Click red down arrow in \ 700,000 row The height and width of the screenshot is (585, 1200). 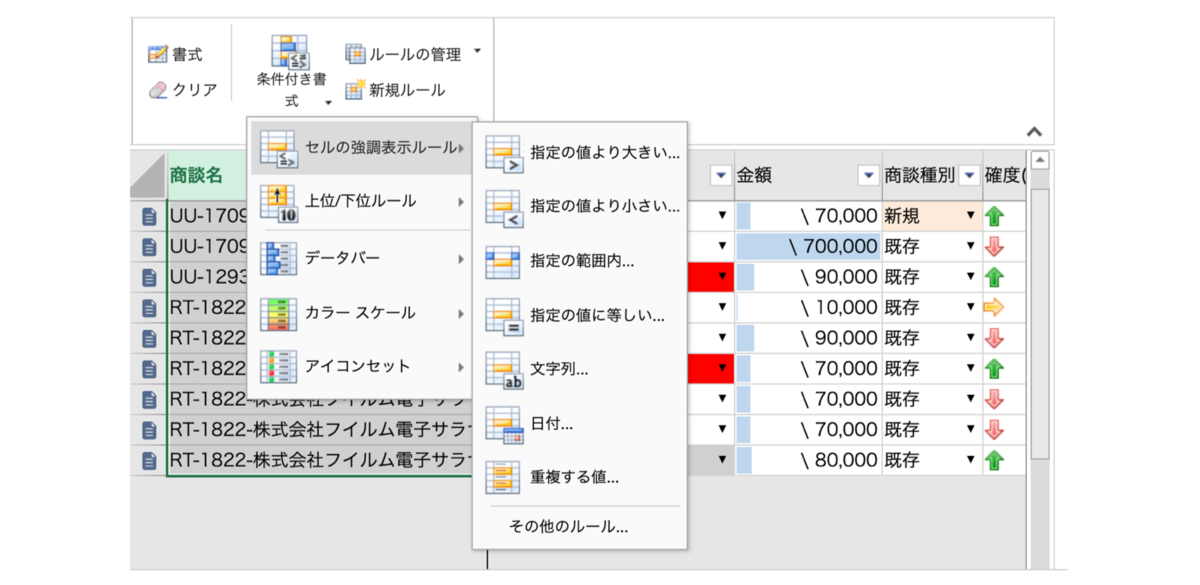click(994, 247)
